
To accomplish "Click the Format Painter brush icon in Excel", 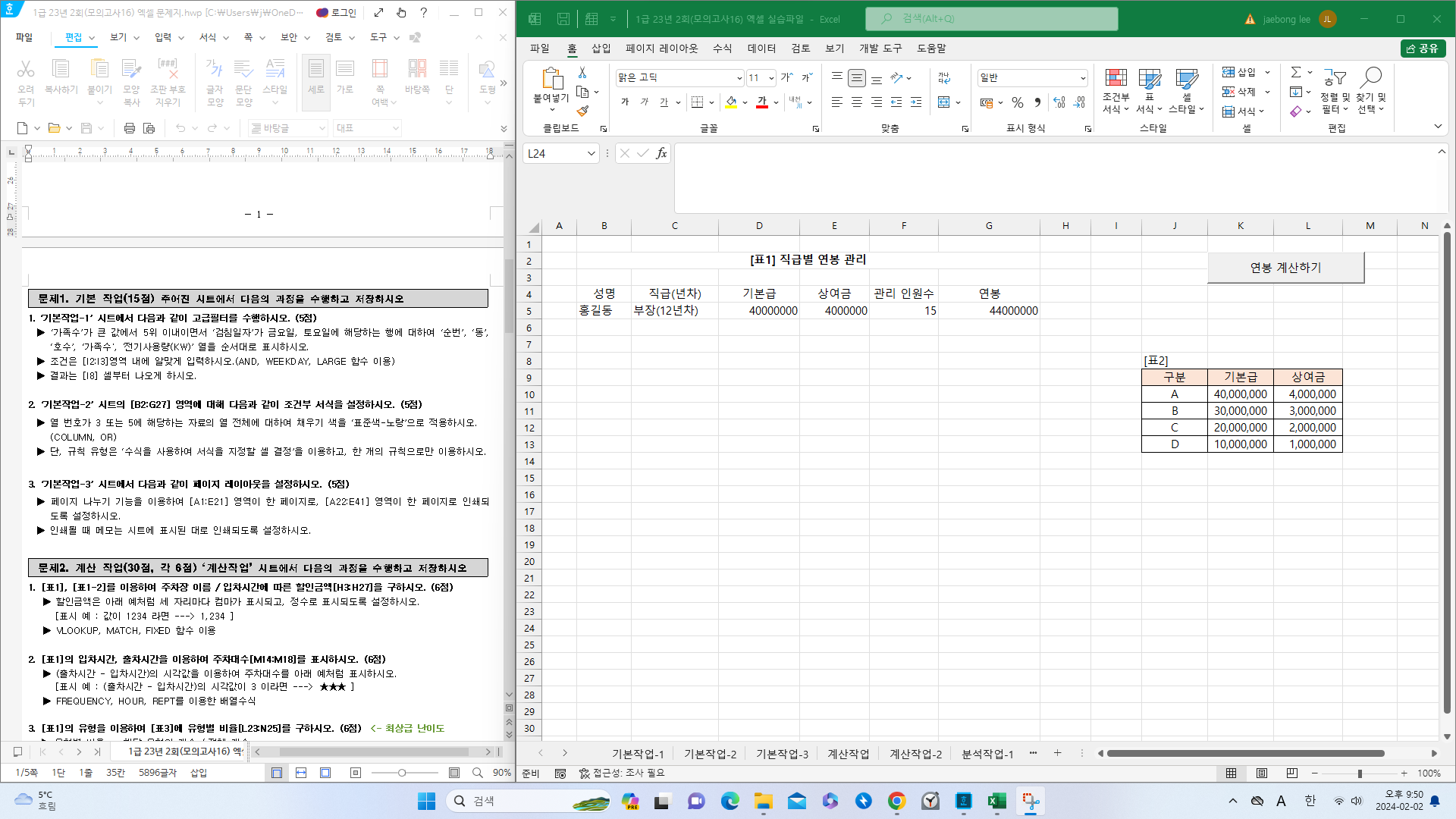I will 582,111.
